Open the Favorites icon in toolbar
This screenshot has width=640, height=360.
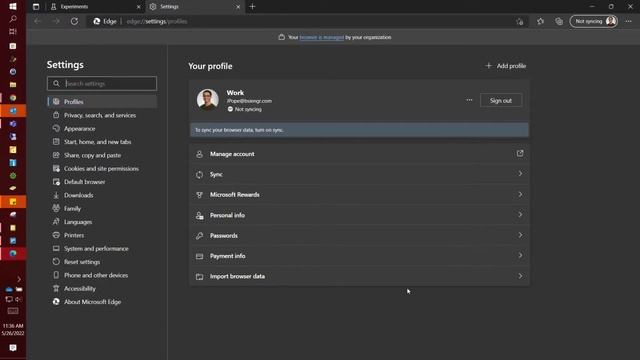tap(540, 21)
